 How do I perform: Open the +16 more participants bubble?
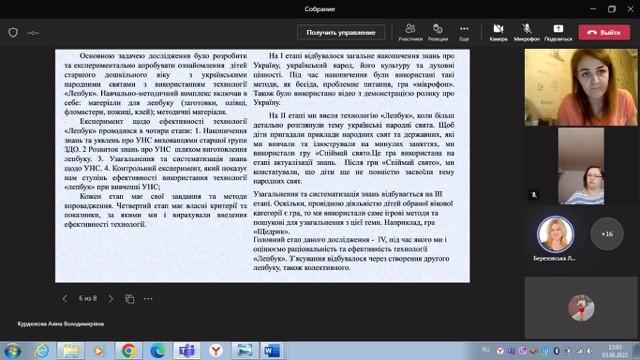point(607,234)
